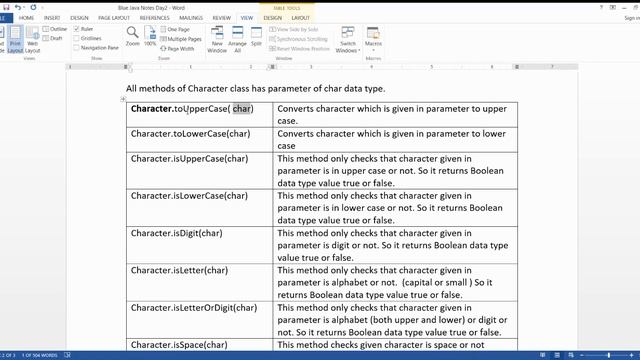Click Arrange All windows

click(237, 39)
